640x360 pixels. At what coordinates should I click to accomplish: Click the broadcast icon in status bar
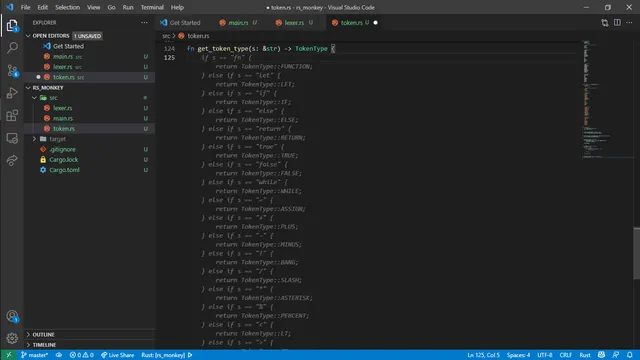[x=616, y=355]
